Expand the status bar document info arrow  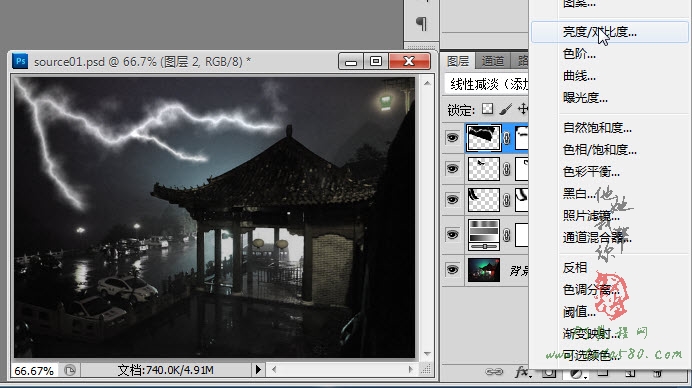[258, 369]
